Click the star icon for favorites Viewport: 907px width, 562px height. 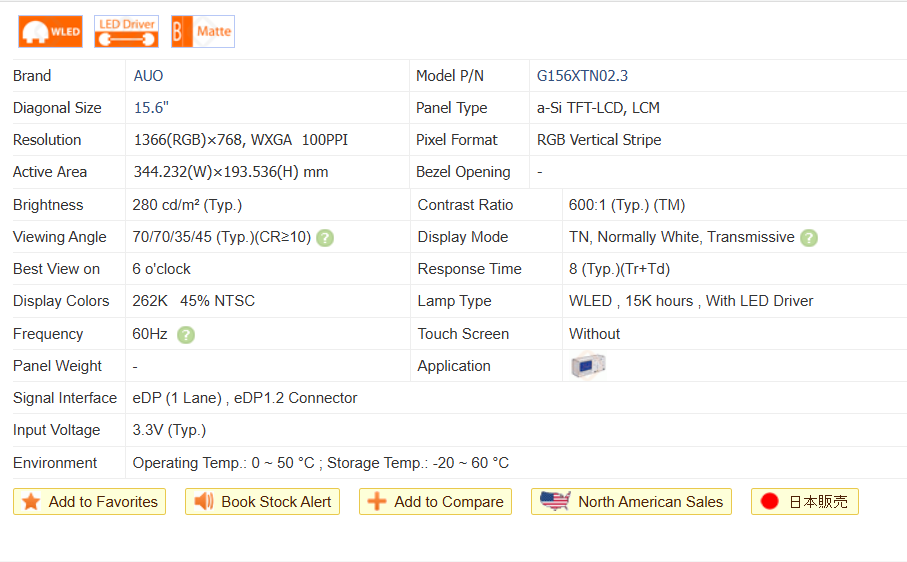[31, 502]
